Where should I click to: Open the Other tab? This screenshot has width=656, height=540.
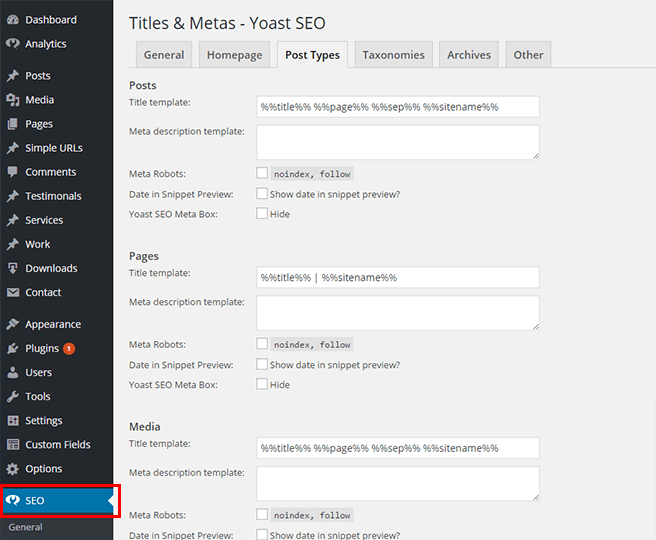click(x=528, y=55)
